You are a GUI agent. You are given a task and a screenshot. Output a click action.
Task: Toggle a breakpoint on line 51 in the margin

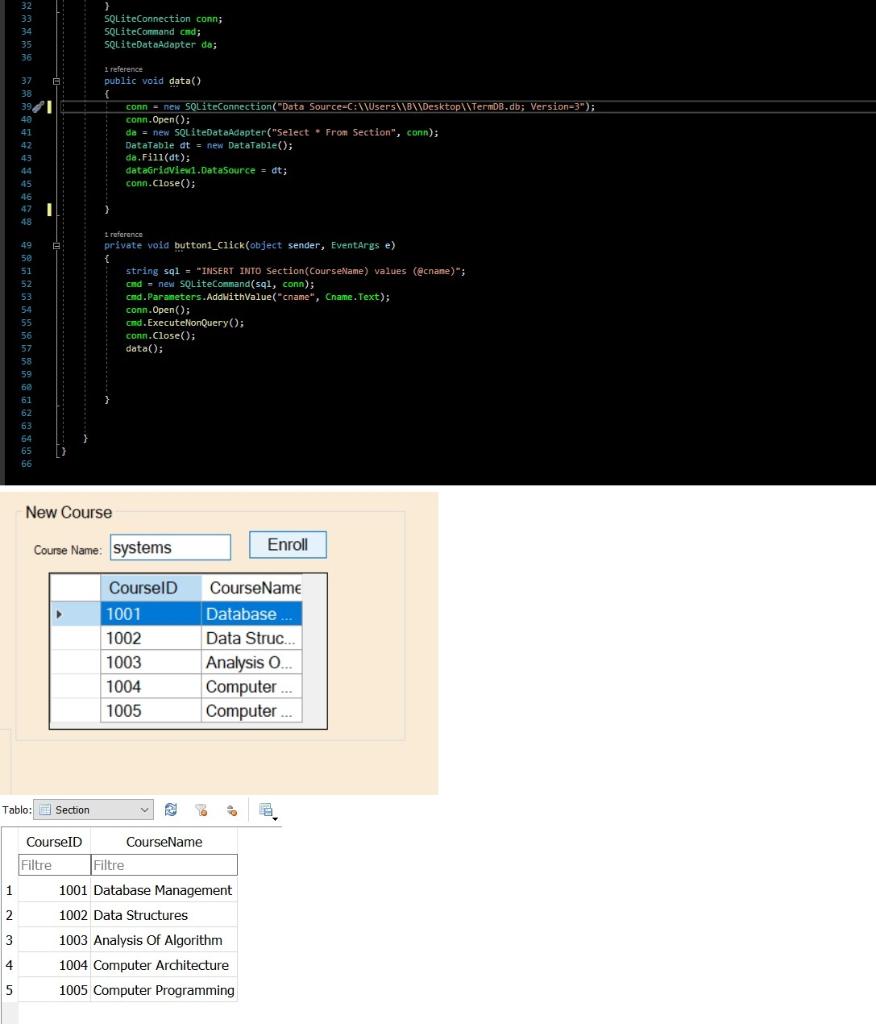point(12,270)
